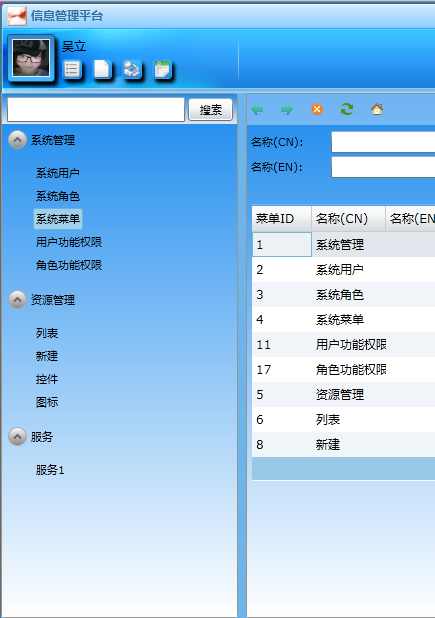The image size is (435, 618).
Task: Click the green refresh icon
Action: [x=347, y=109]
